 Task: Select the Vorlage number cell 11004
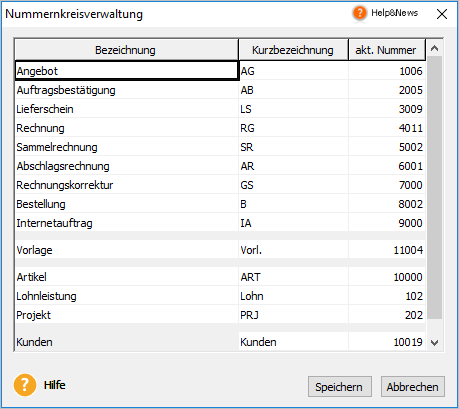click(387, 250)
